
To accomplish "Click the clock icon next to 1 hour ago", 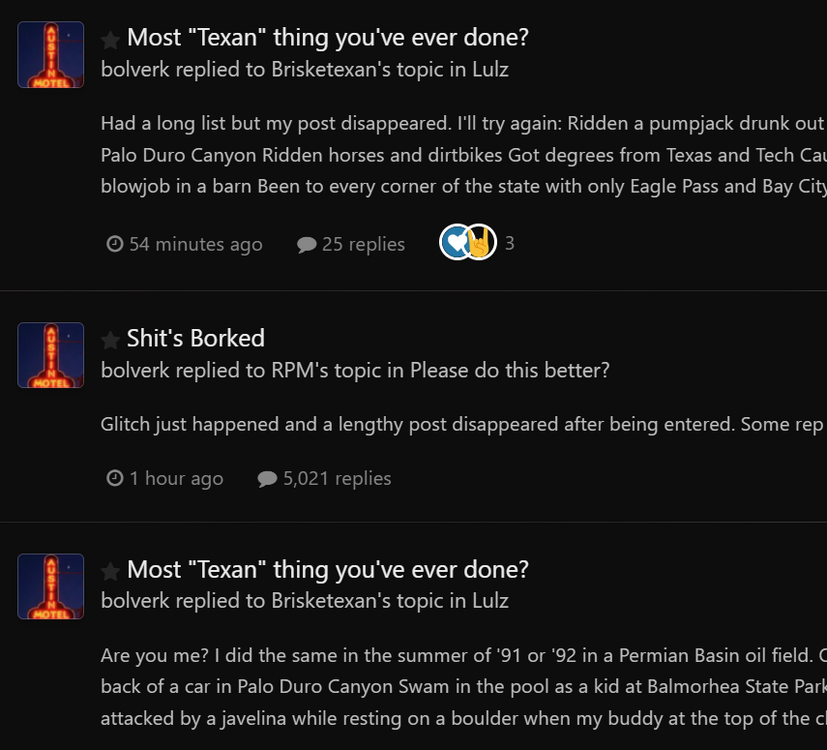I will [x=115, y=478].
